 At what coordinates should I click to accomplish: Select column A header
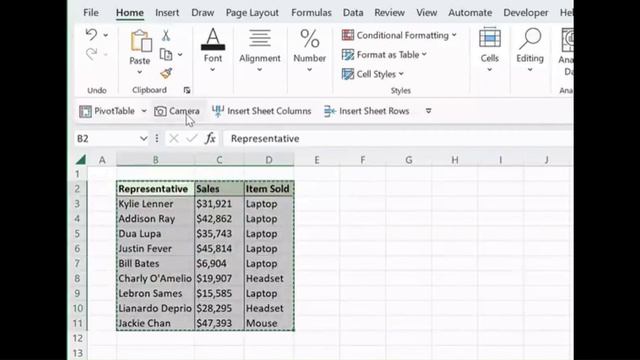102,160
